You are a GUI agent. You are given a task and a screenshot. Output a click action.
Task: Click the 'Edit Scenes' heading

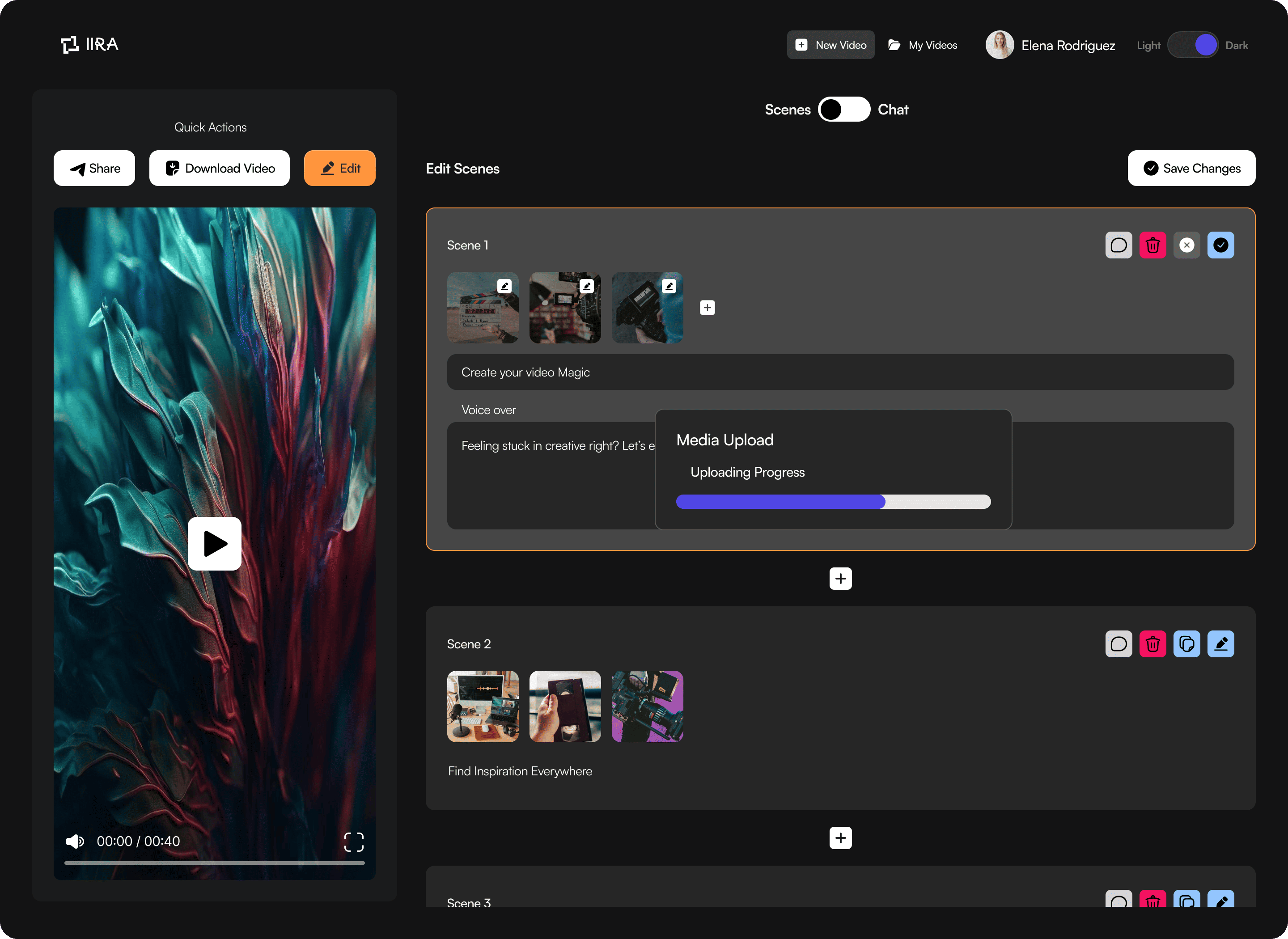click(x=463, y=168)
